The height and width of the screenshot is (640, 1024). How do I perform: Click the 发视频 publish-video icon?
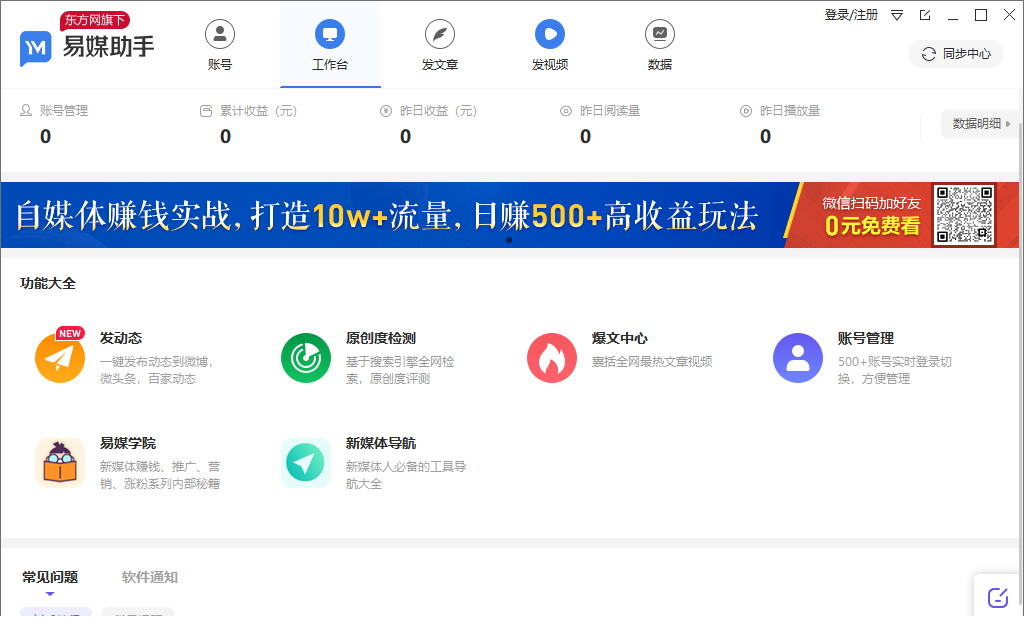tap(550, 36)
